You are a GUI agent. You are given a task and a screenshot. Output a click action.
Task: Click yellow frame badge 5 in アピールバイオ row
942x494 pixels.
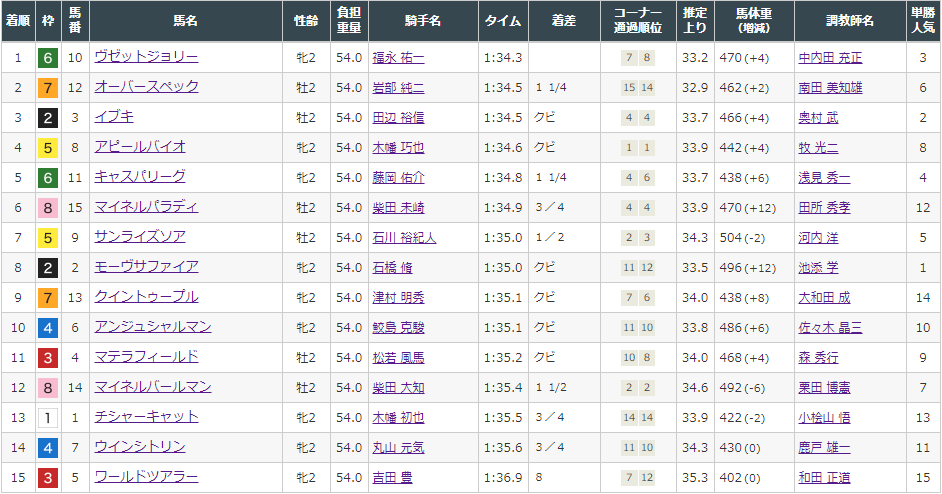[48, 148]
